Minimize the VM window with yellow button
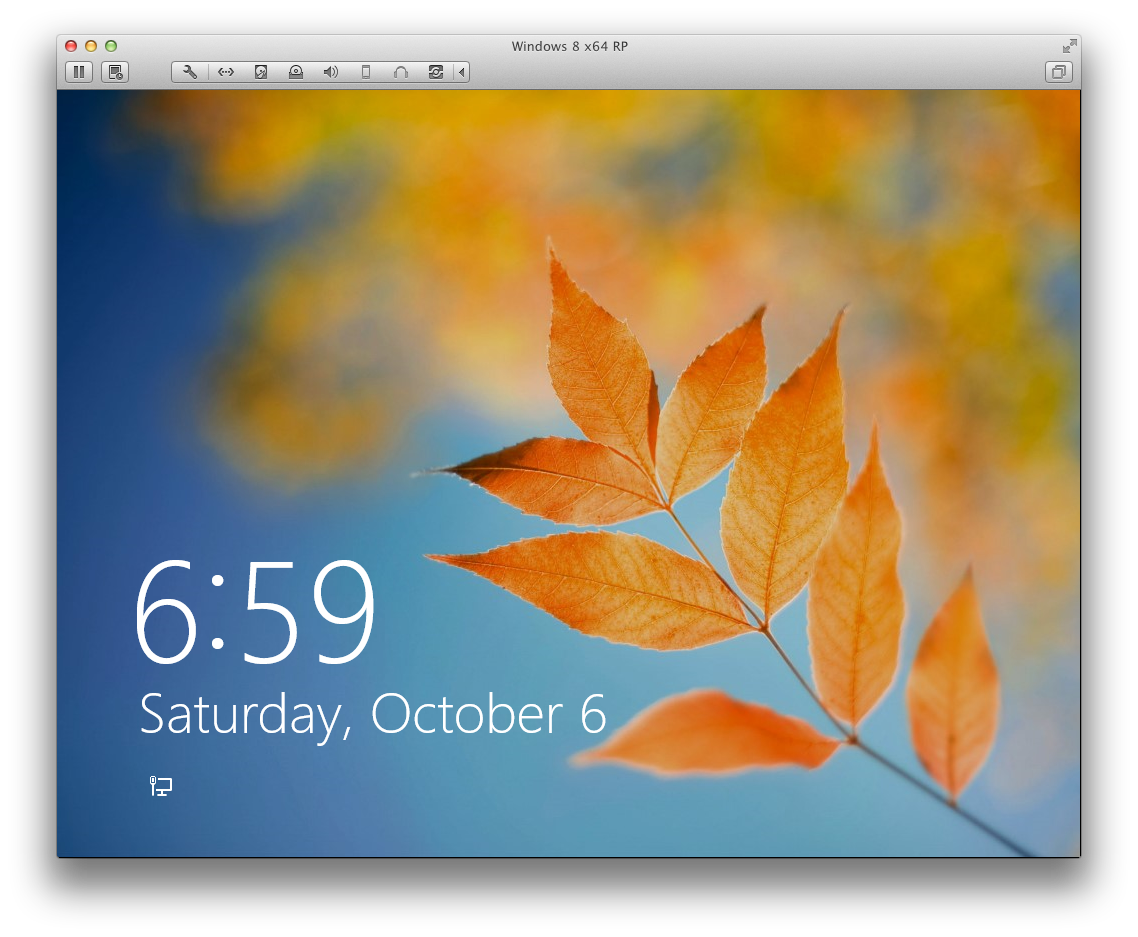 click(x=91, y=46)
